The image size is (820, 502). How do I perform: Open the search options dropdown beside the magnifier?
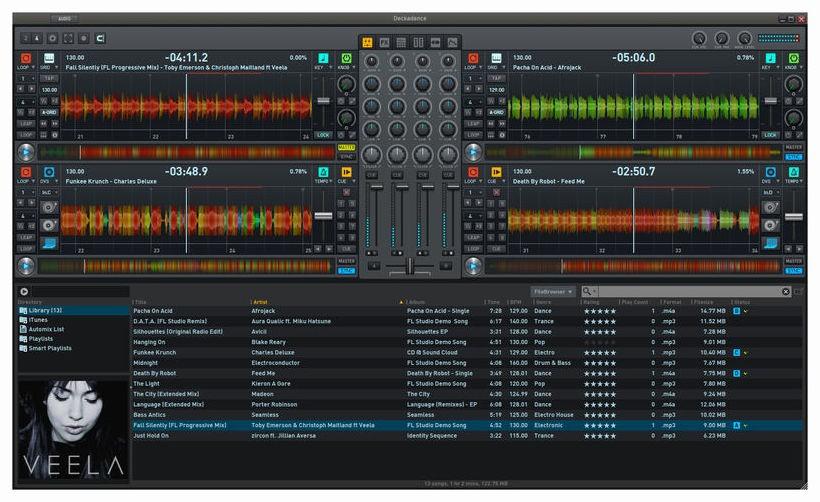594,292
